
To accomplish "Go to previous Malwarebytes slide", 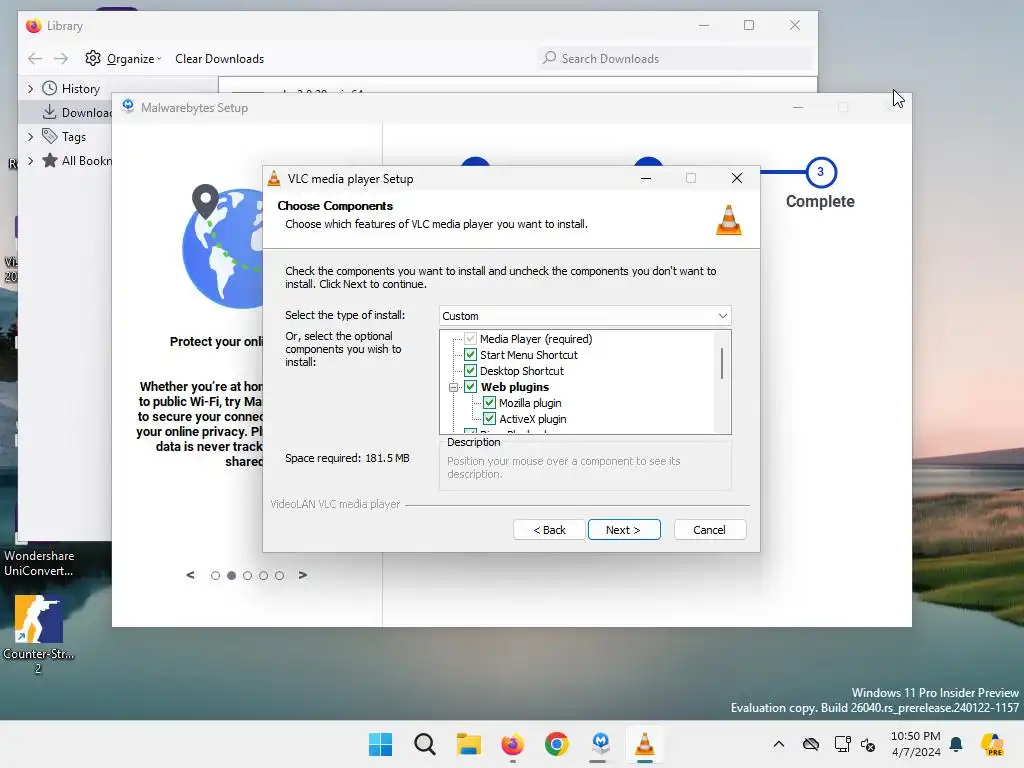I will [x=190, y=575].
